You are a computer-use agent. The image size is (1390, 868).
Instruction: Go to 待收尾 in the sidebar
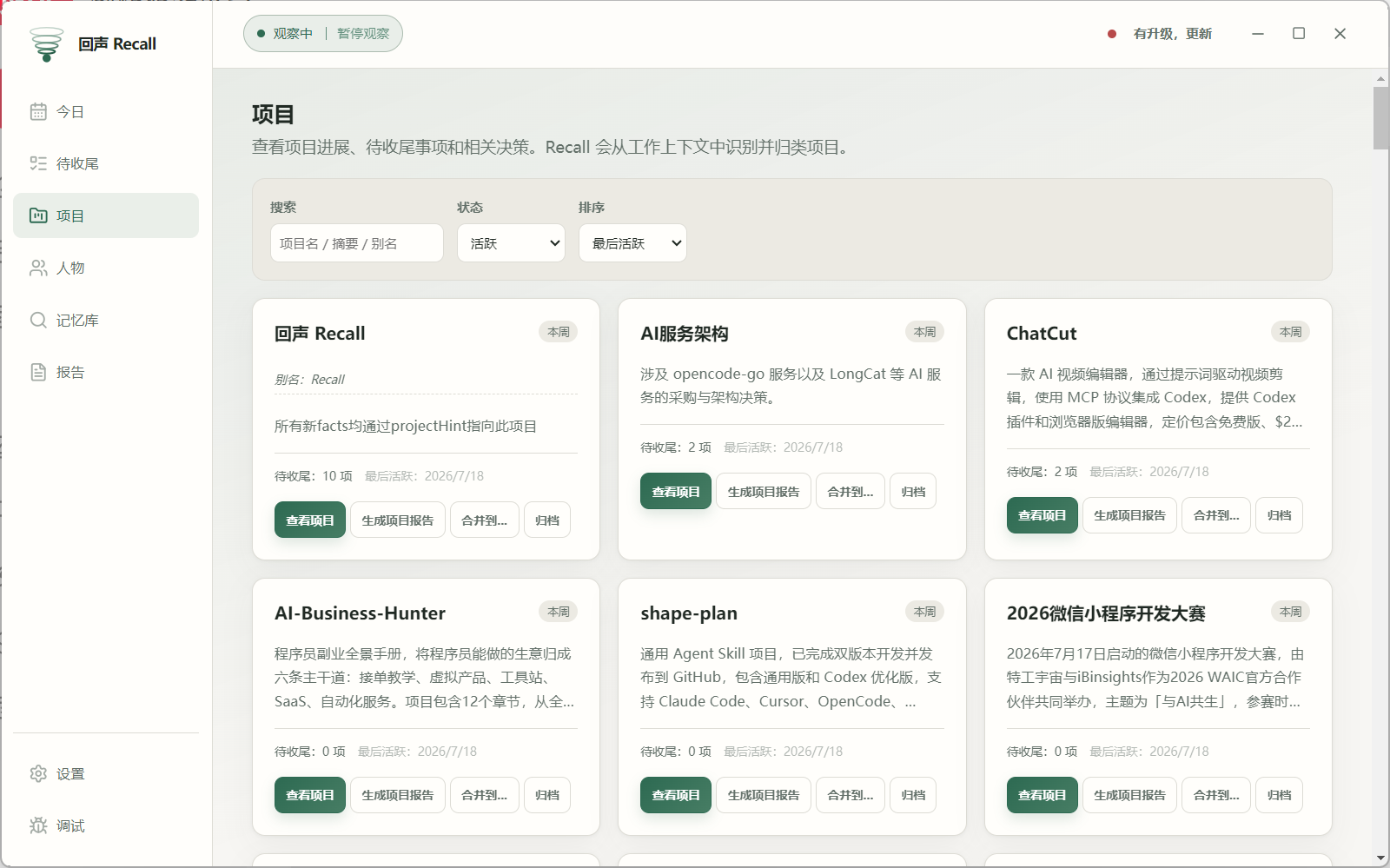tap(106, 163)
